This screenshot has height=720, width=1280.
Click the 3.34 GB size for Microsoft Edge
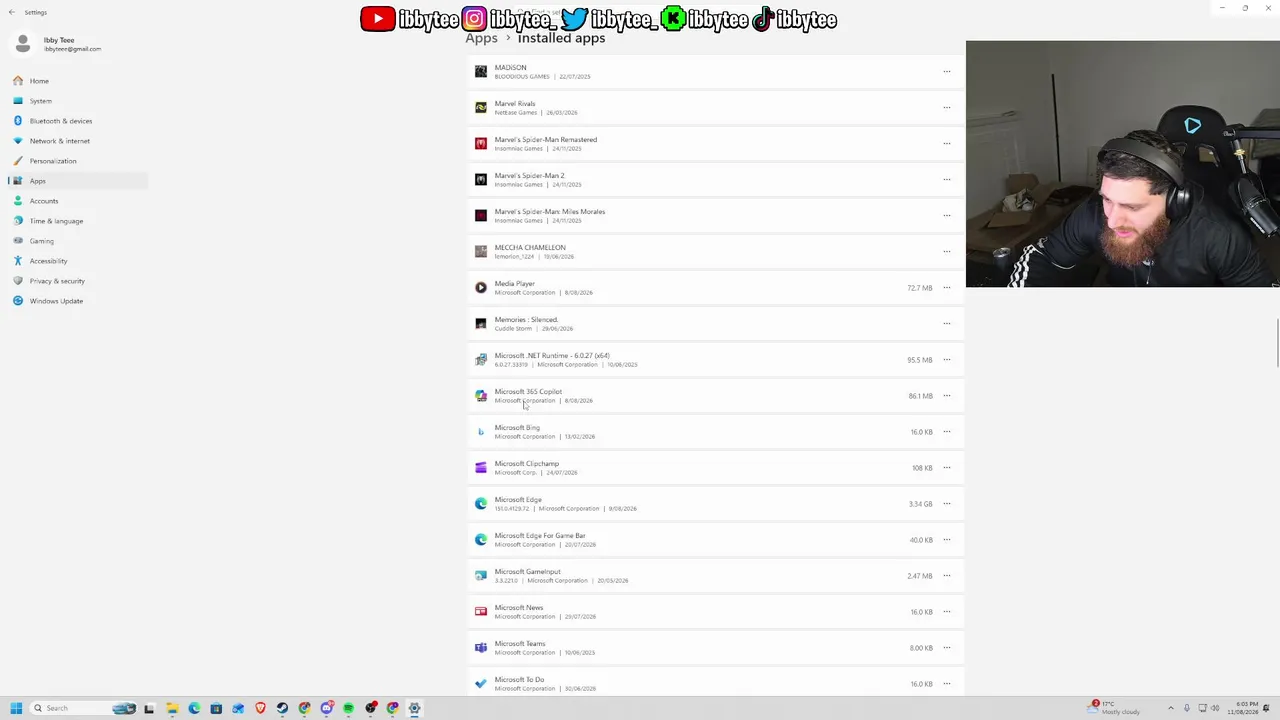pos(920,504)
